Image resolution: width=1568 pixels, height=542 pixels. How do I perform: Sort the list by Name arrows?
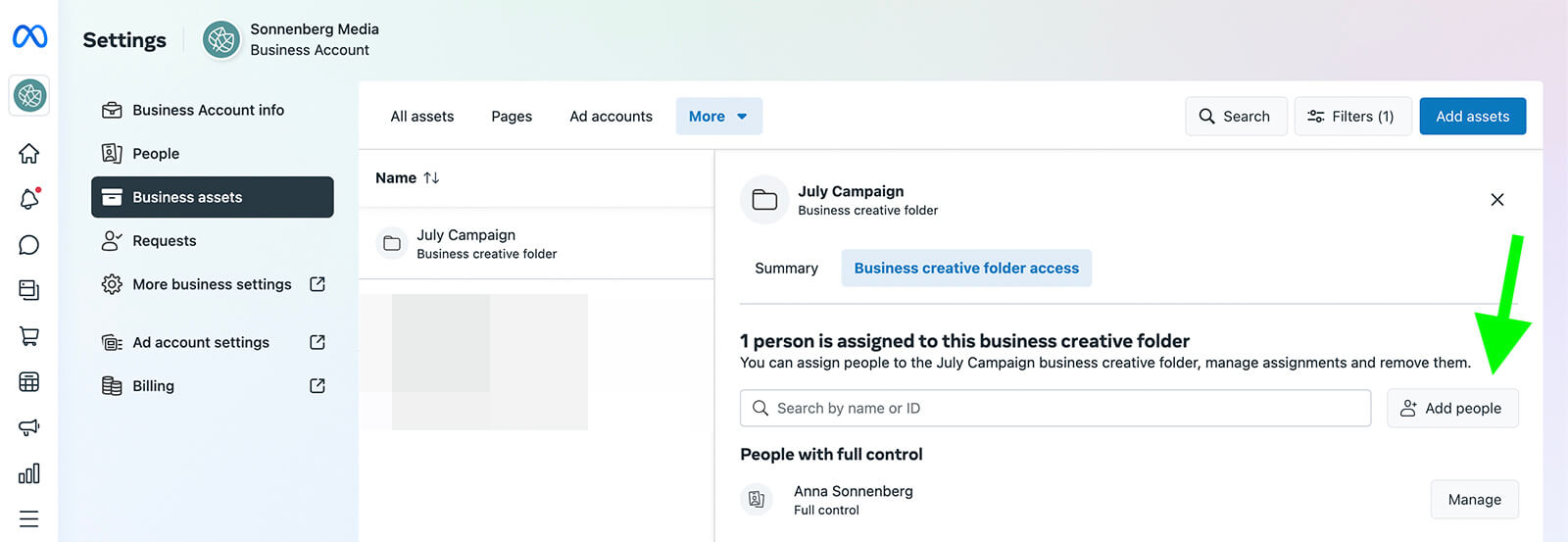click(x=431, y=177)
